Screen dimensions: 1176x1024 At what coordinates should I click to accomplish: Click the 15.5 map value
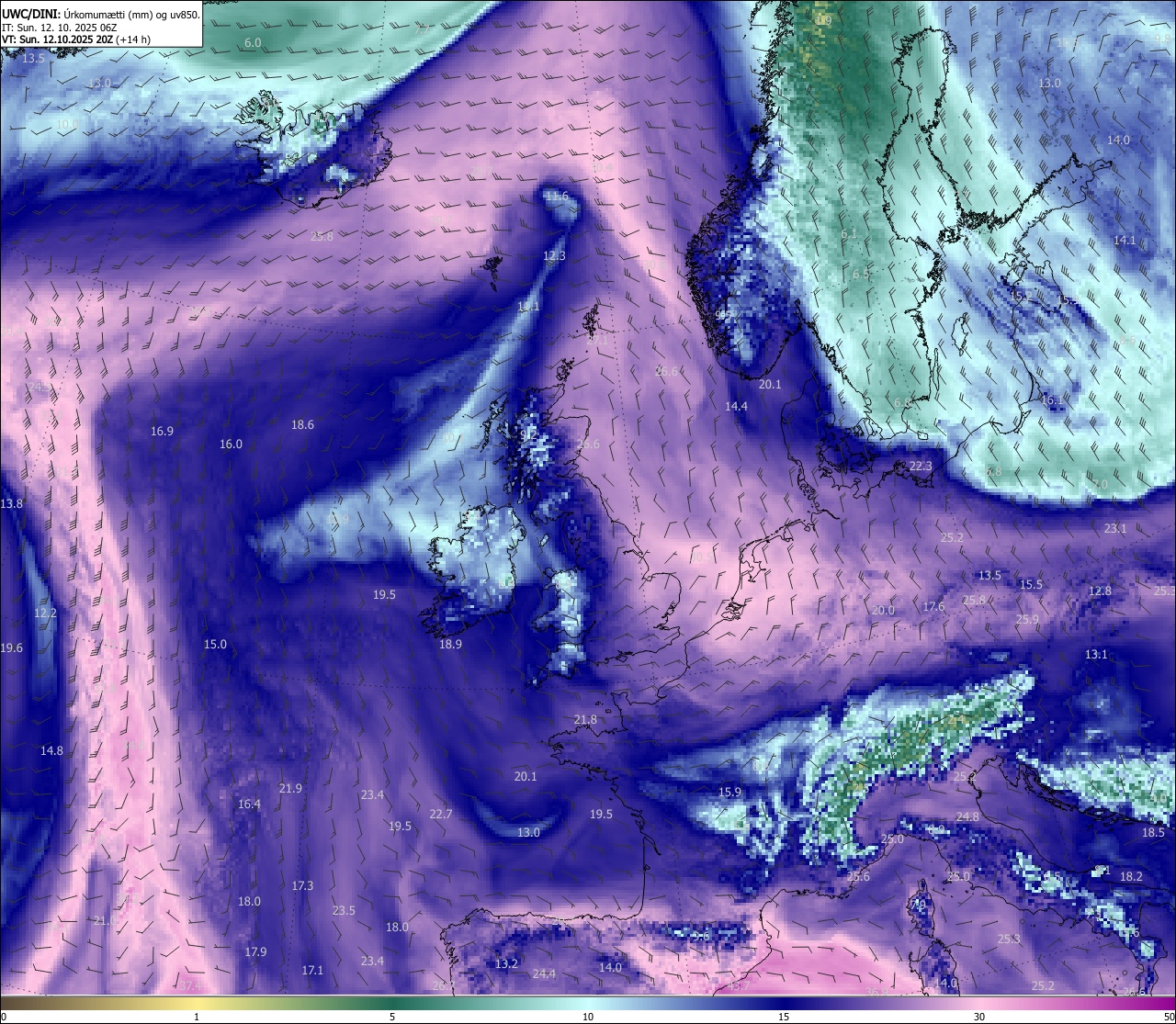[x=1031, y=584]
